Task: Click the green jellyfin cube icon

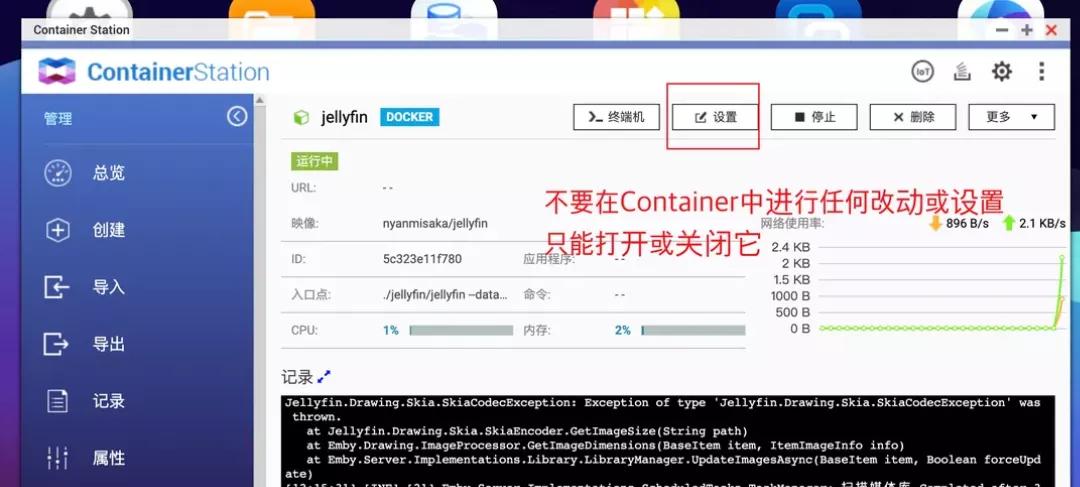Action: pyautogui.click(x=301, y=118)
